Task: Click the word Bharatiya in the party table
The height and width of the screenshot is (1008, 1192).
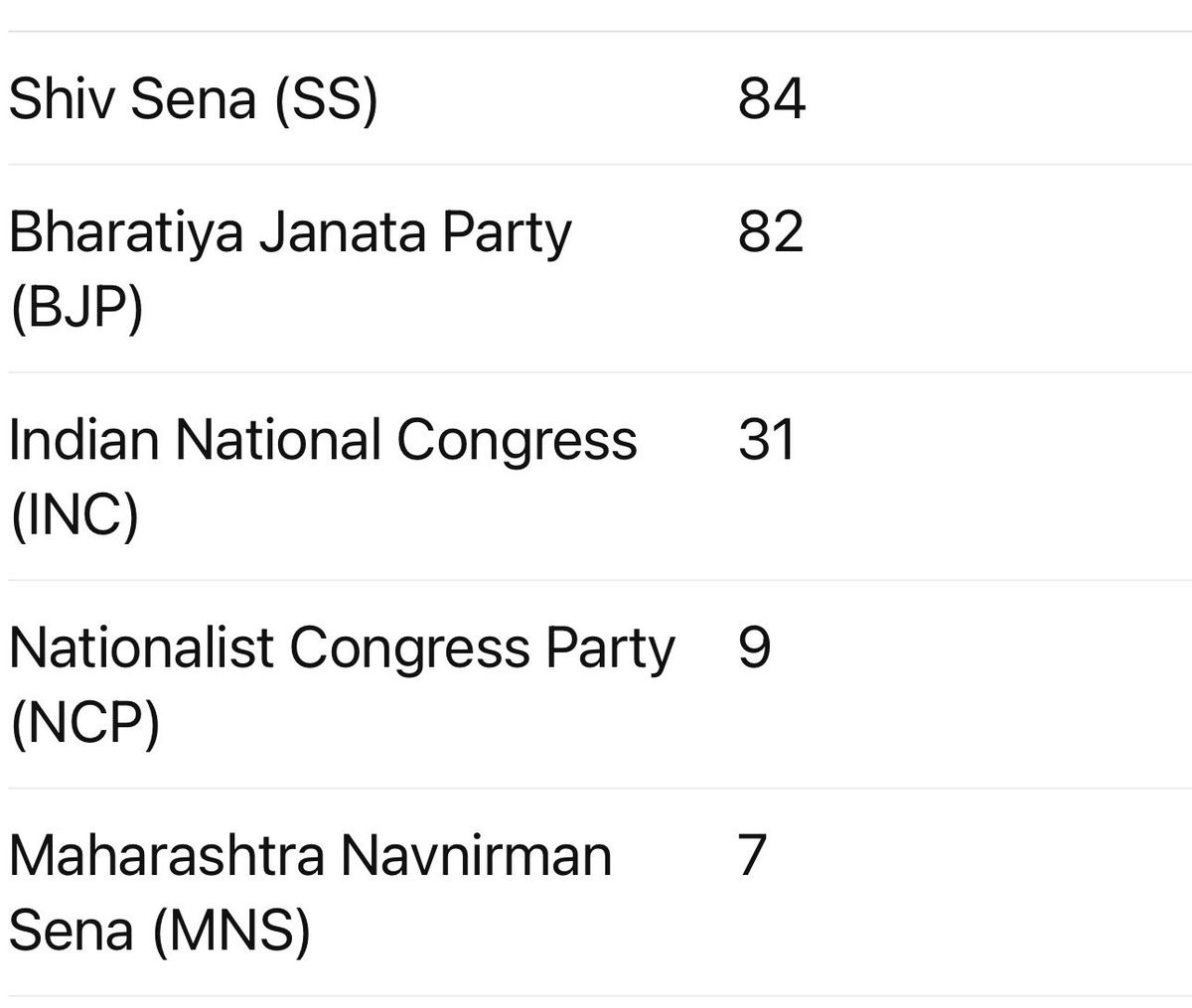Action: [111, 232]
